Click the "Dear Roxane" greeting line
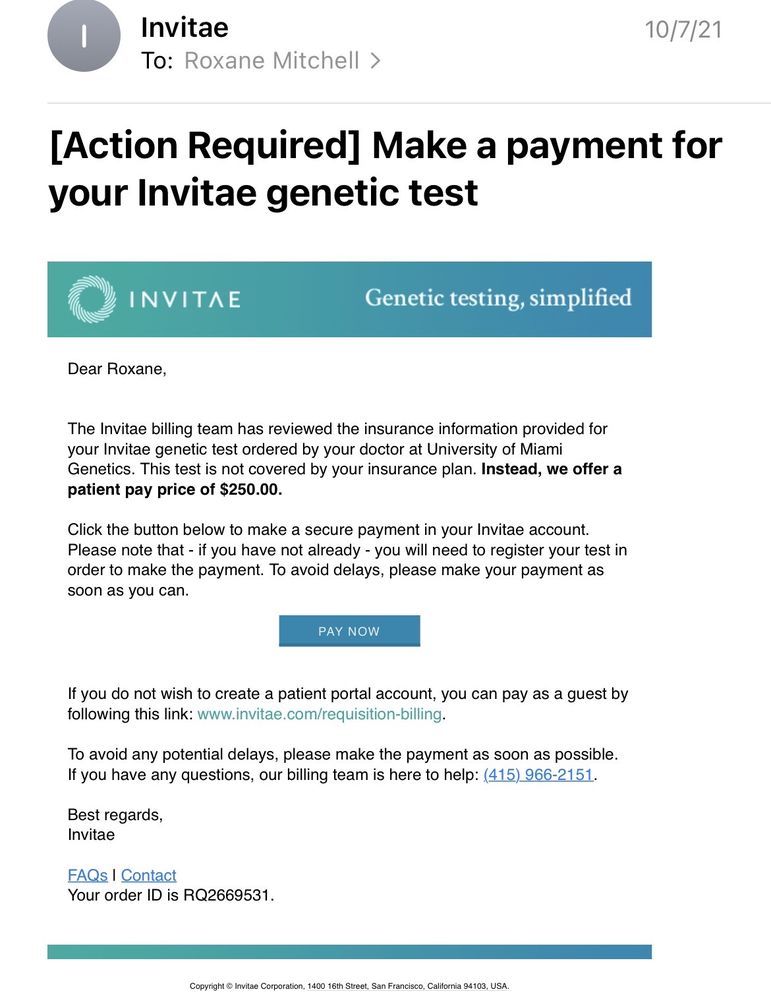 coord(117,369)
